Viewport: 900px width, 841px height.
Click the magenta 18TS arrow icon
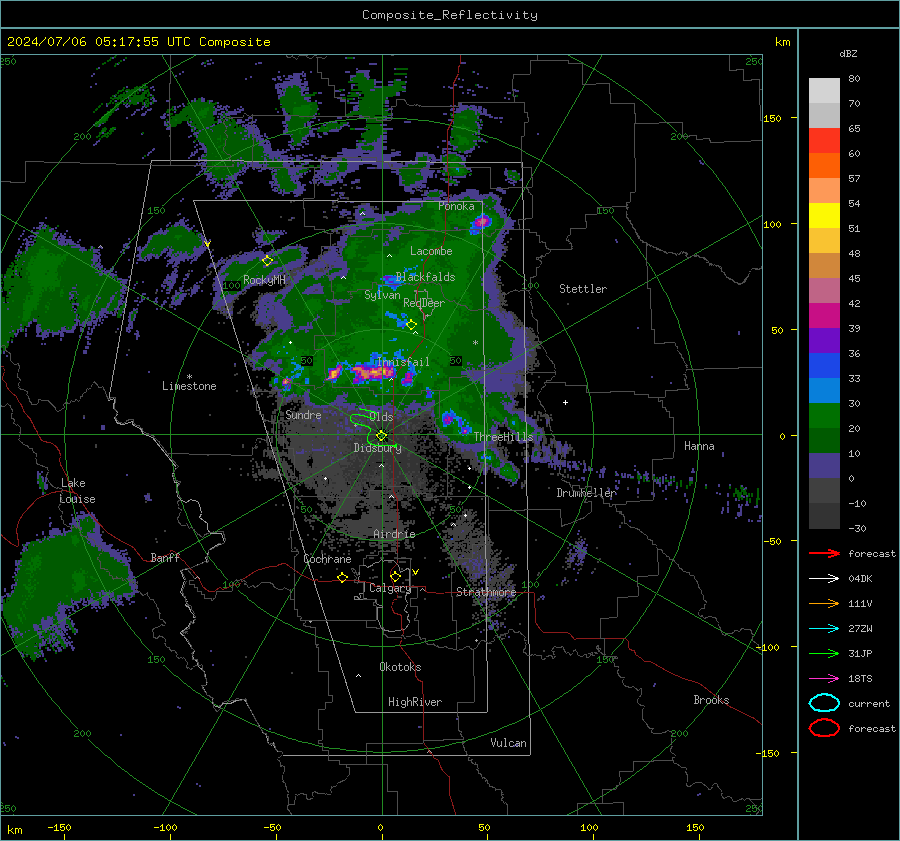point(824,679)
